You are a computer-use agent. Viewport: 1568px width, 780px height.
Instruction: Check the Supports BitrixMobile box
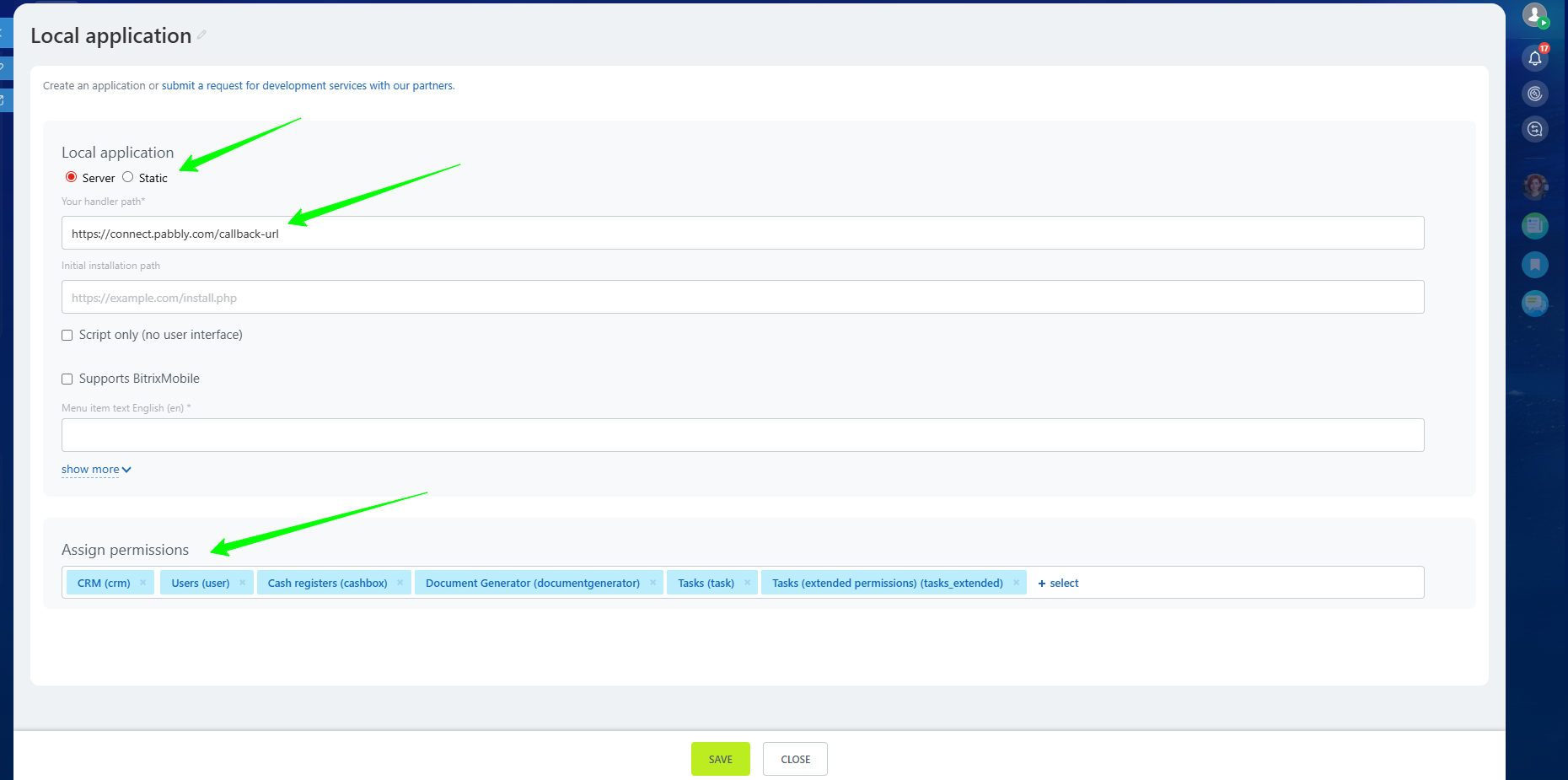tap(67, 379)
